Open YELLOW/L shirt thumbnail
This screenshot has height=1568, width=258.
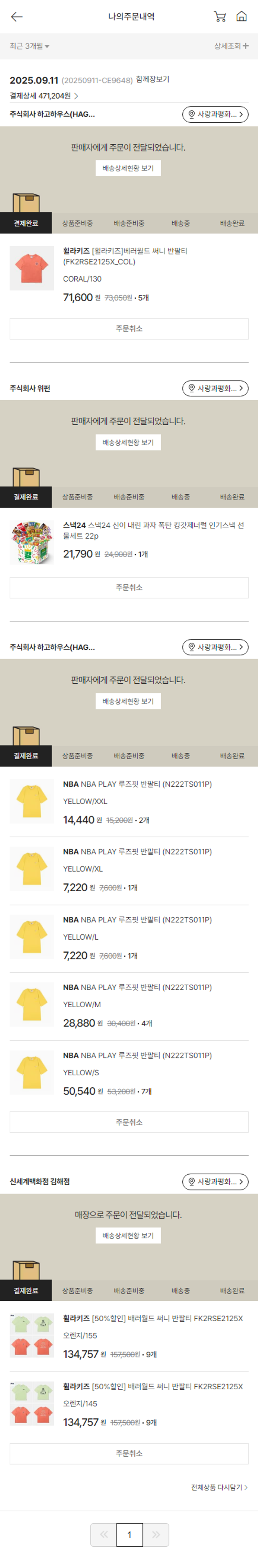pyautogui.click(x=32, y=937)
